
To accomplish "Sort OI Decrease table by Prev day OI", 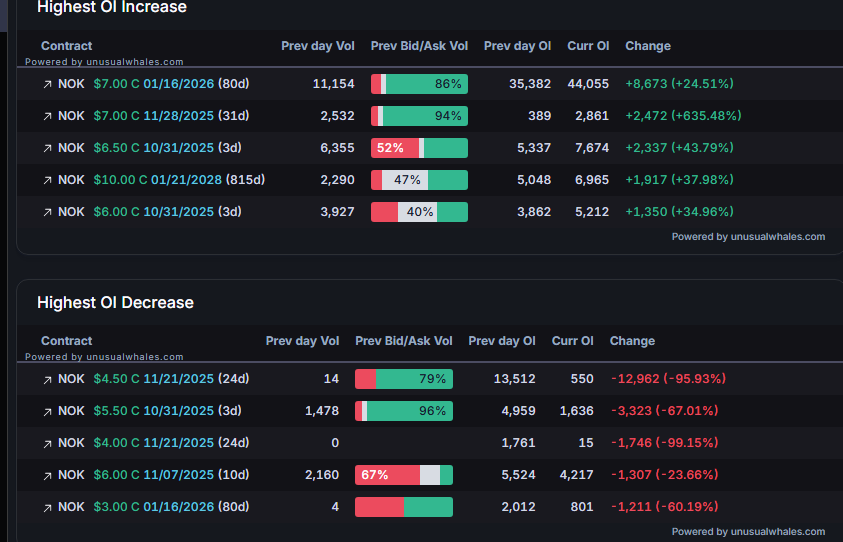I will point(501,341).
